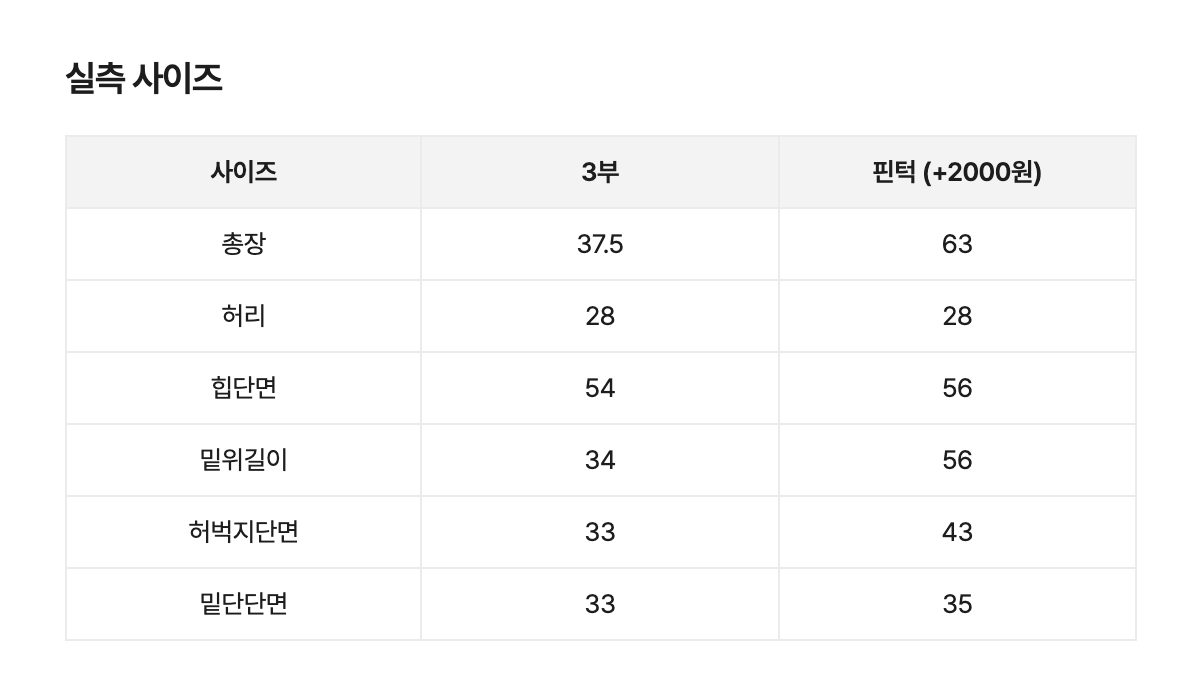Image resolution: width=1200 pixels, height=688 pixels.
Task: Select the 허리 row label
Action: tap(243, 316)
